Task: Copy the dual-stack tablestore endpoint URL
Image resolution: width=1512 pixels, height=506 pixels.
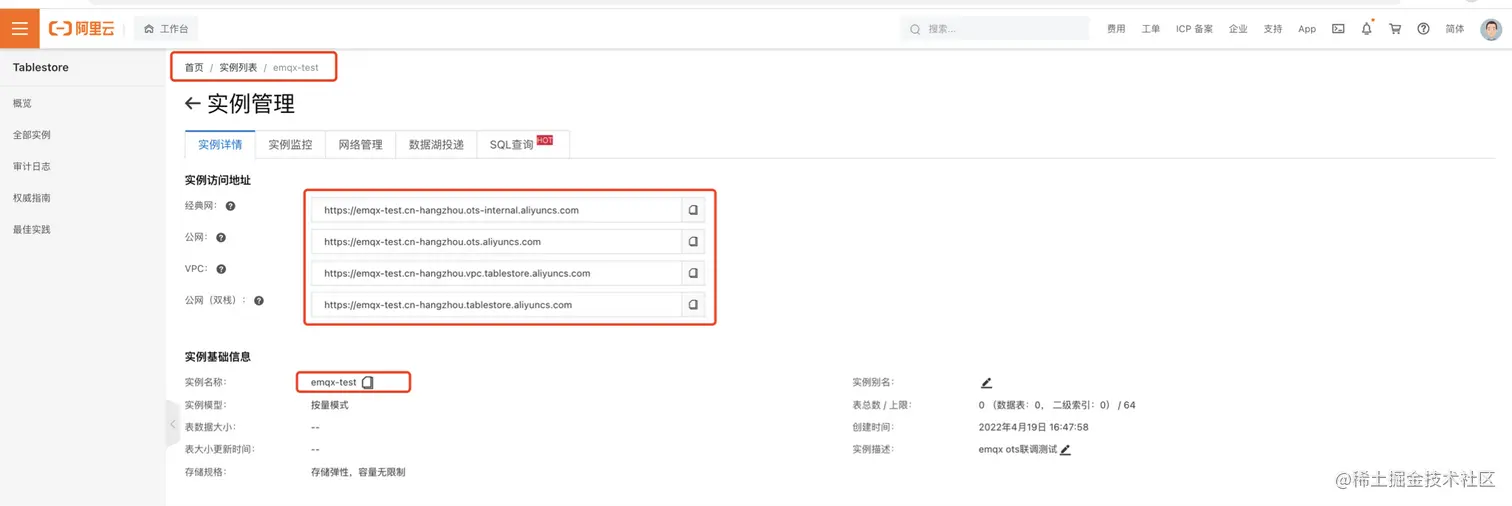Action: click(693, 304)
